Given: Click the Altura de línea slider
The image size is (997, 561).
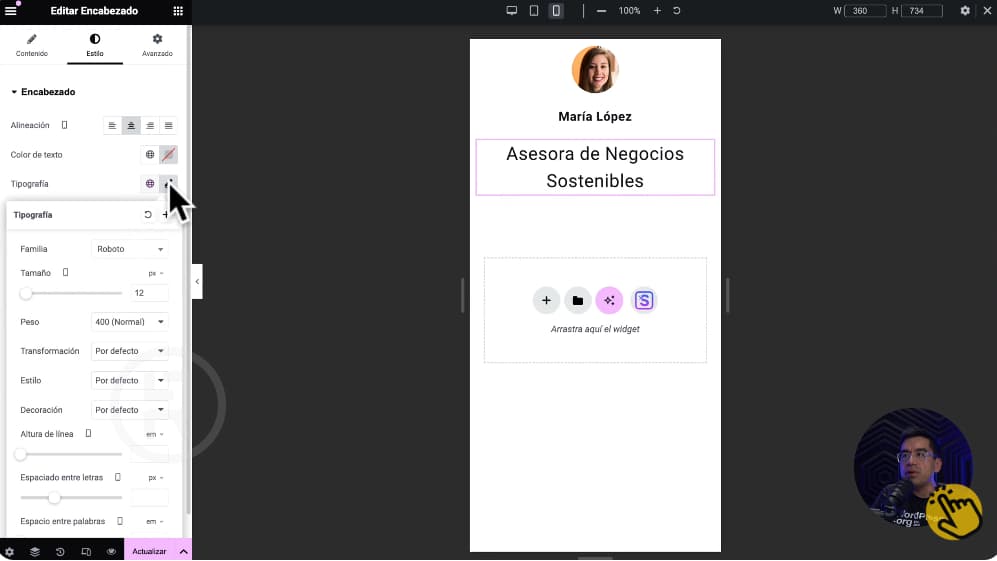Looking at the screenshot, I should pos(71,454).
